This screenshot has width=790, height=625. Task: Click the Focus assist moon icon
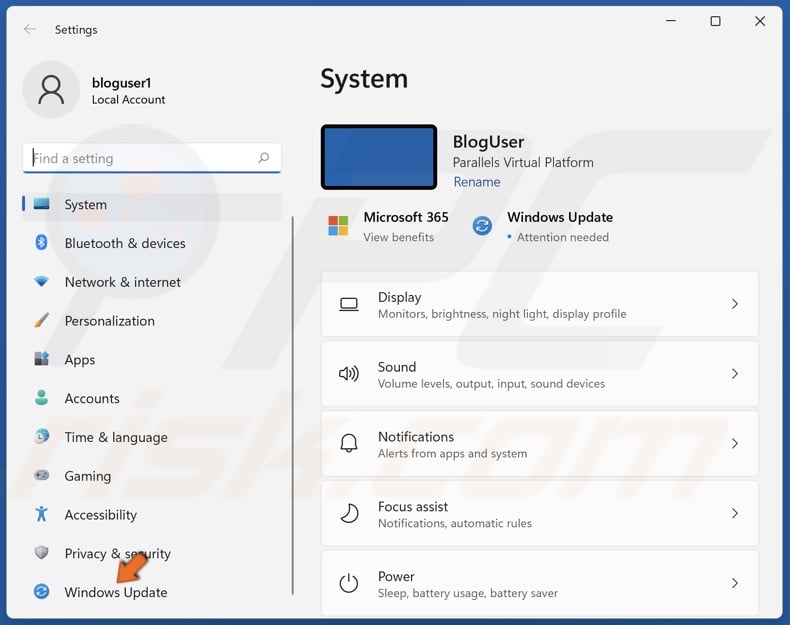pos(349,514)
